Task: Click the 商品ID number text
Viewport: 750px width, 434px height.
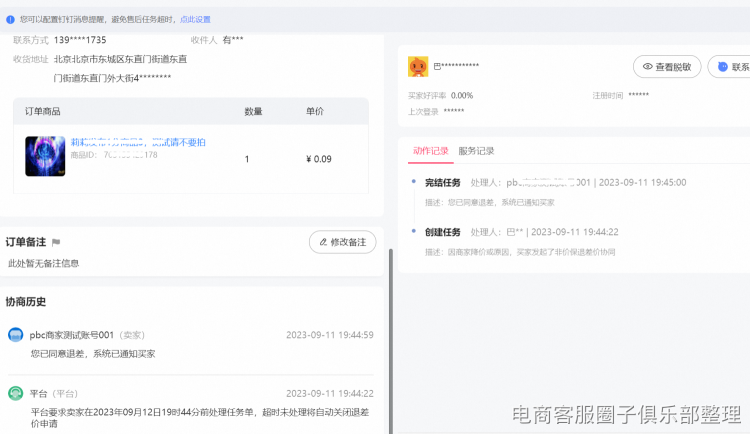Action: (x=131, y=155)
